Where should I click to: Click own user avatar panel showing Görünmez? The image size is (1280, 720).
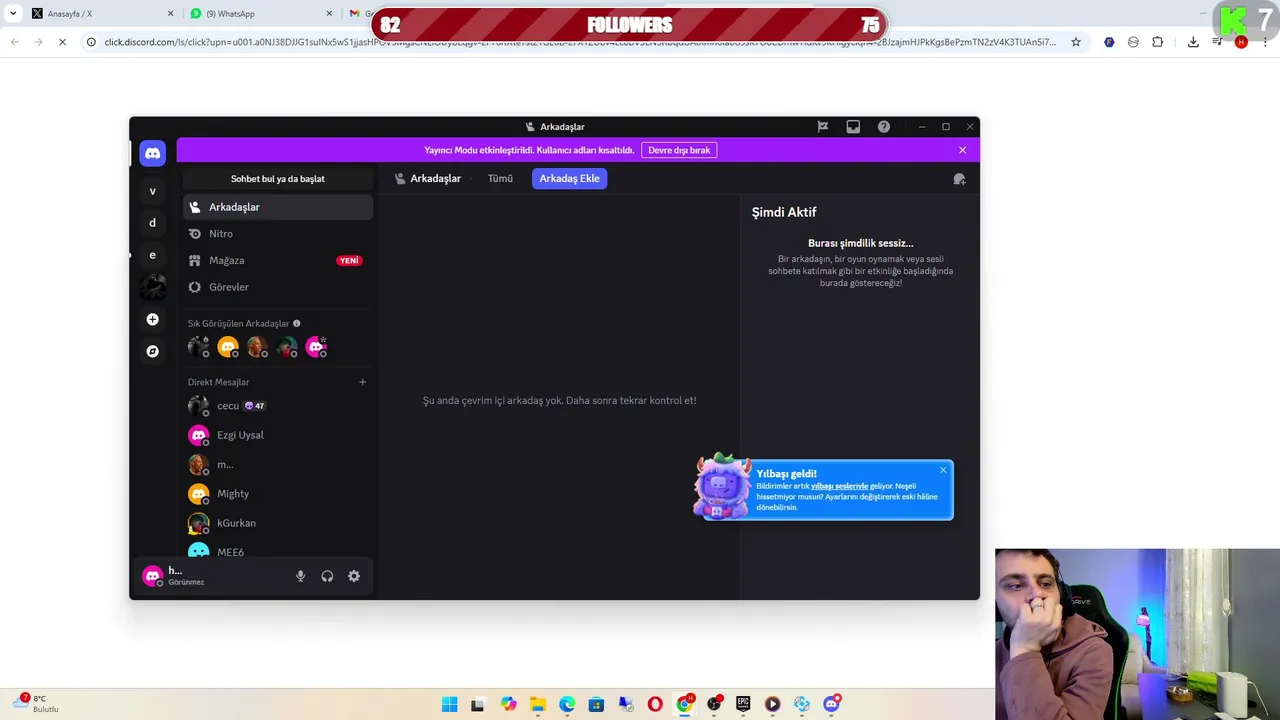coord(212,576)
